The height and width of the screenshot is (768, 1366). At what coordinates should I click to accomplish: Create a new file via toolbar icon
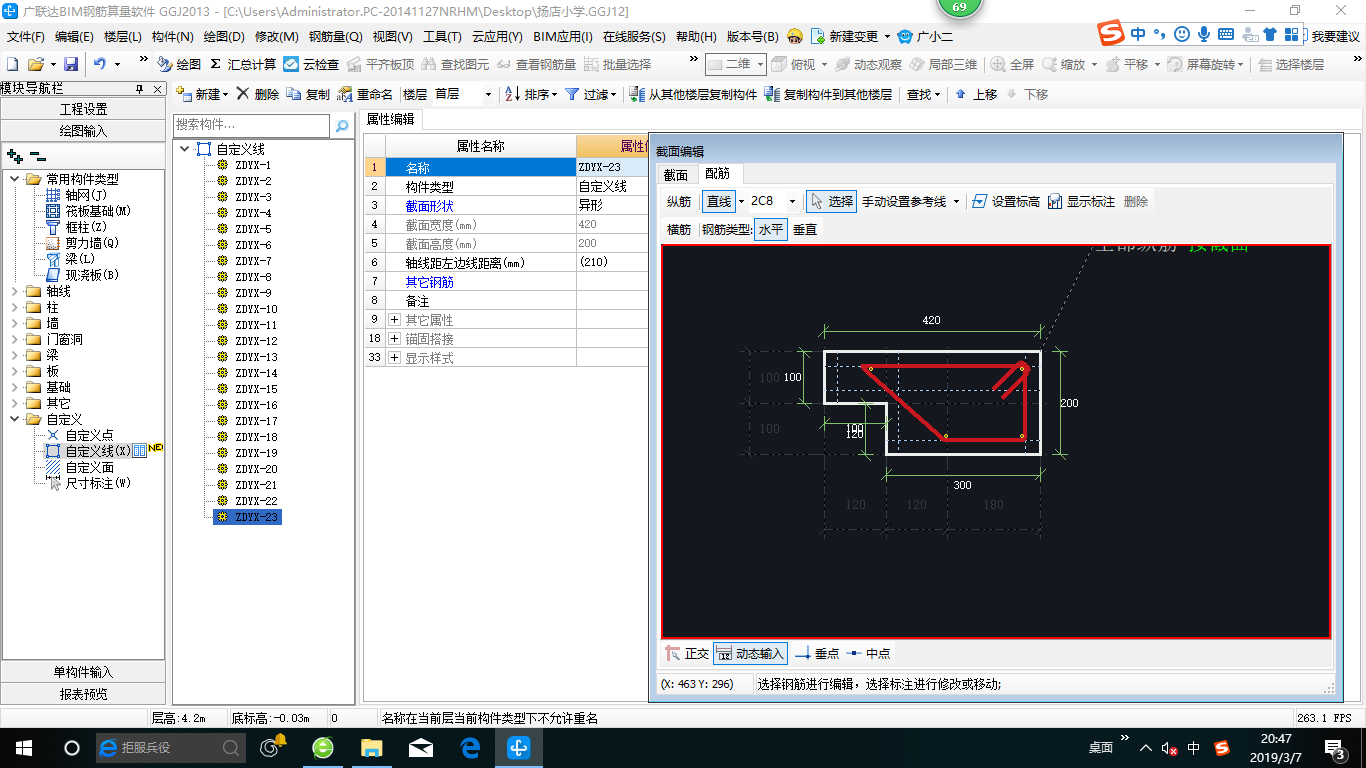[13, 64]
